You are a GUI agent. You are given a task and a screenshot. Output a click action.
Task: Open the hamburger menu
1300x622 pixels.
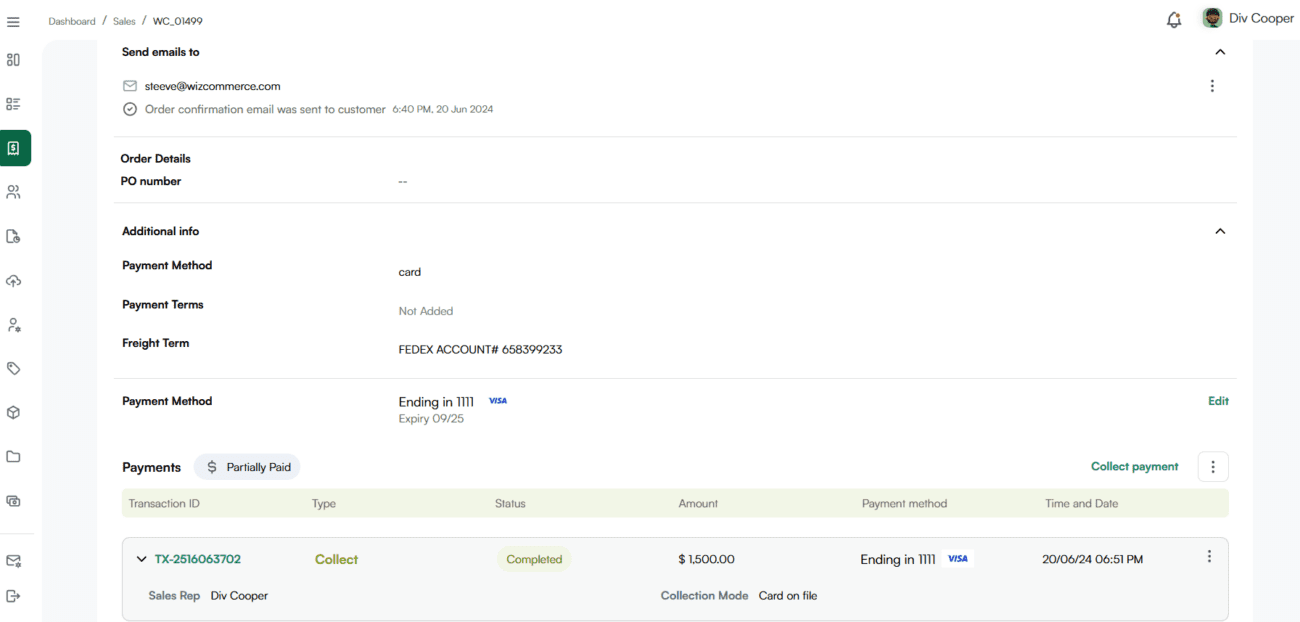coord(13,21)
